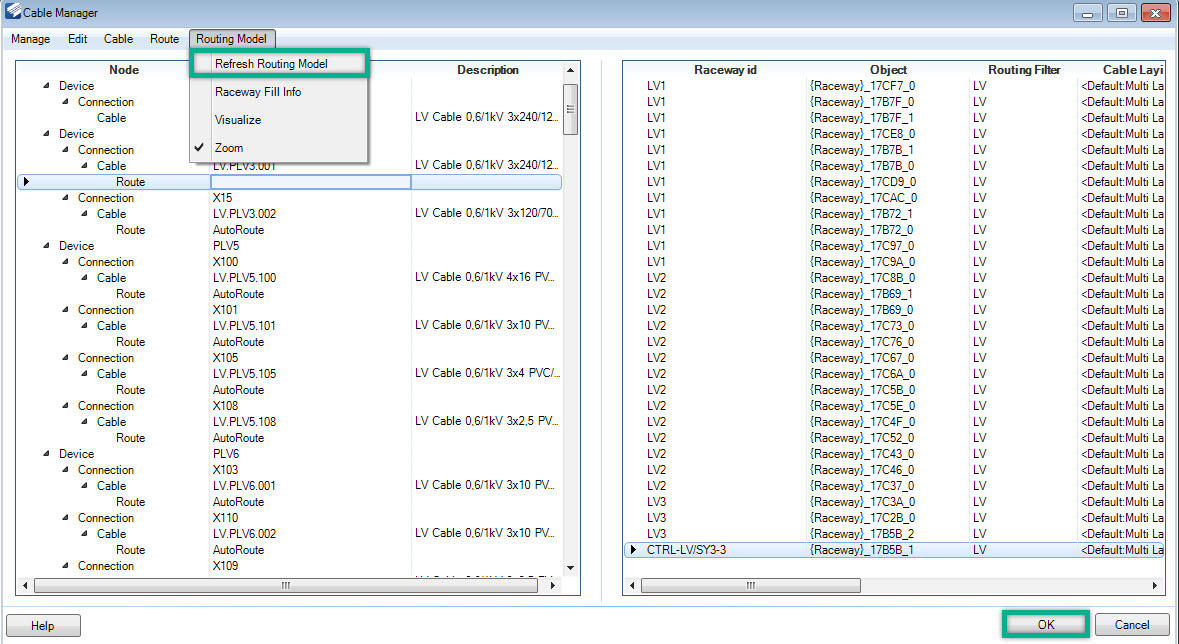Select AutoRoute under LV.PLV3.002

point(238,230)
